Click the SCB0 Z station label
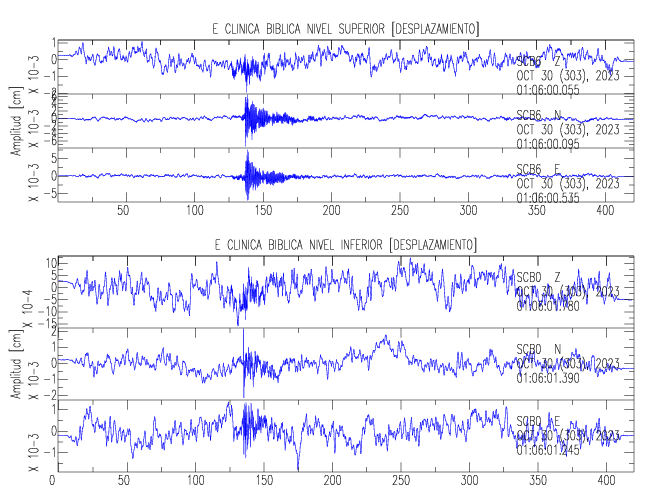Screen dimensions: 650x500 (x=538, y=277)
